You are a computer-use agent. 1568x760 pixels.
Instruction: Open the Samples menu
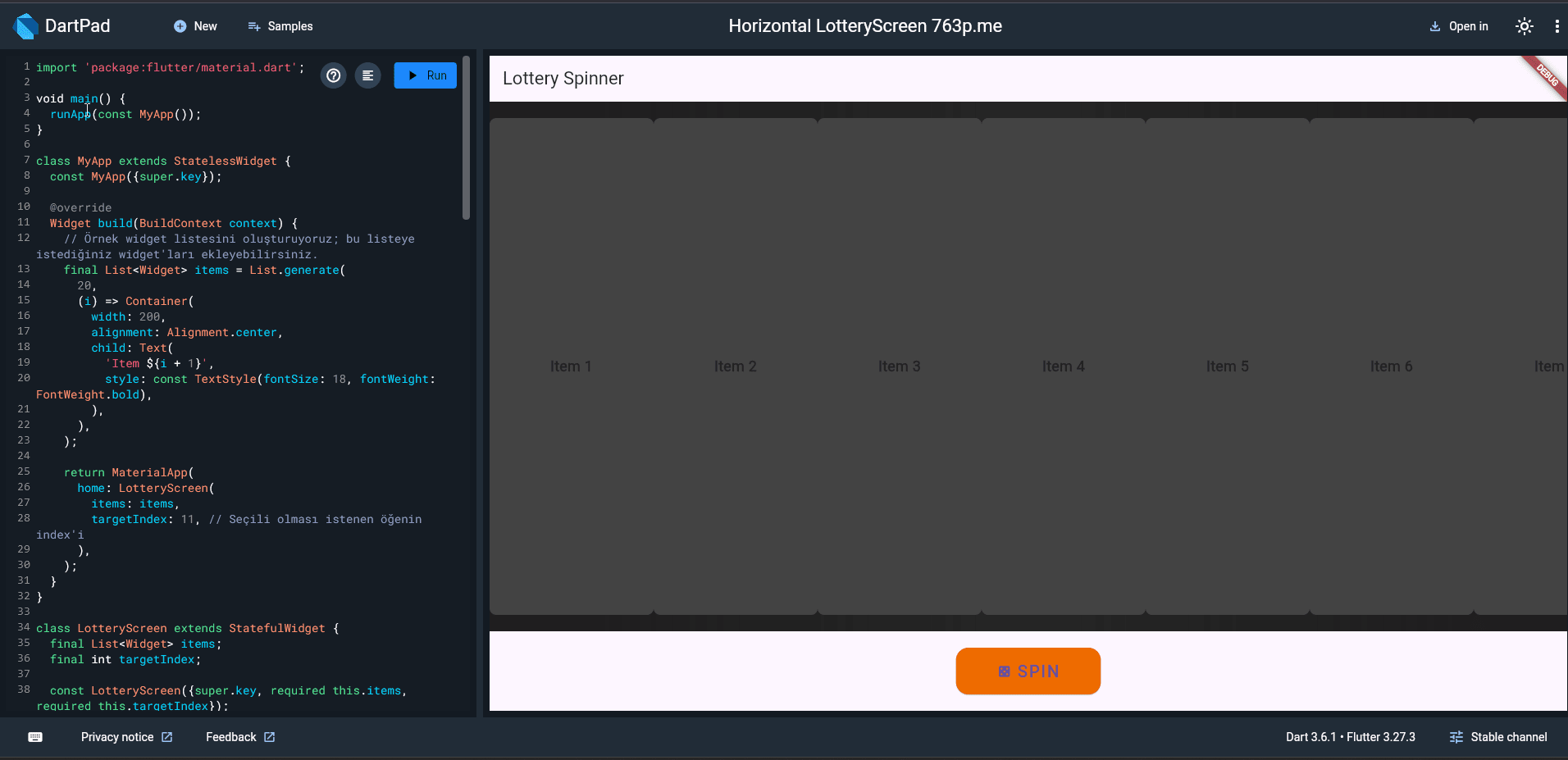[280, 26]
